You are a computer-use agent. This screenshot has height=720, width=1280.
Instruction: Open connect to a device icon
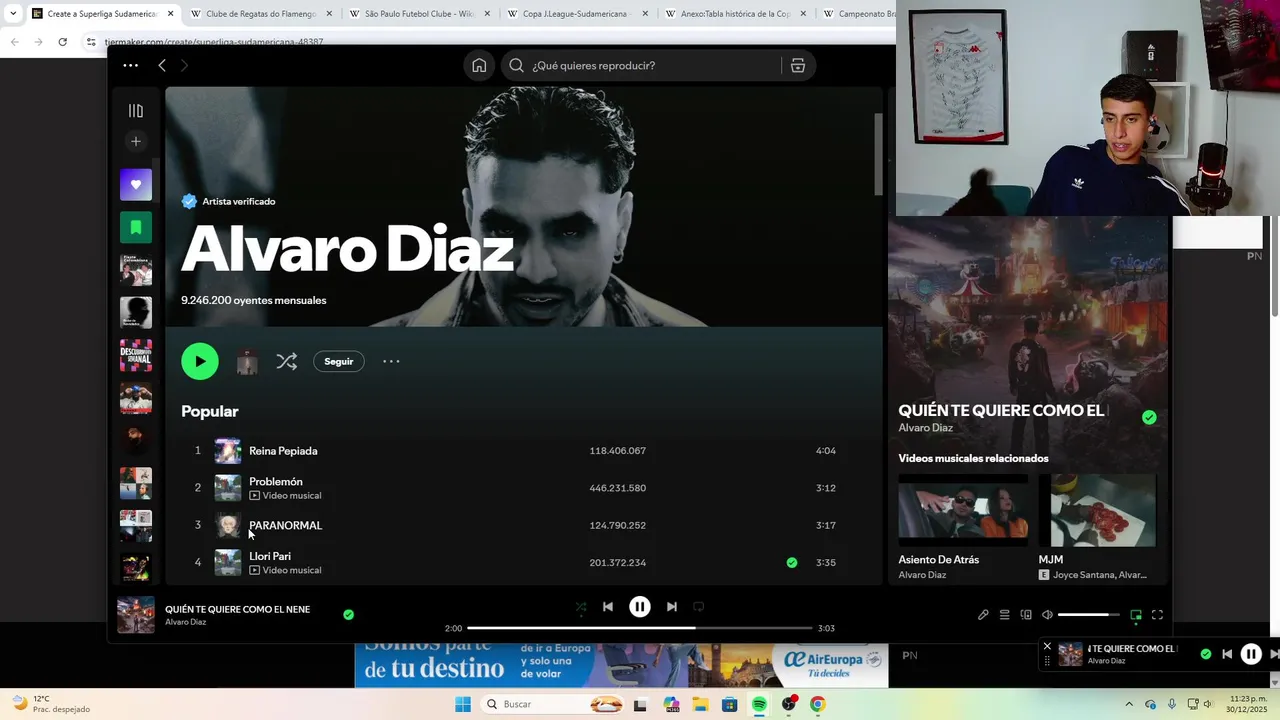click(1026, 615)
